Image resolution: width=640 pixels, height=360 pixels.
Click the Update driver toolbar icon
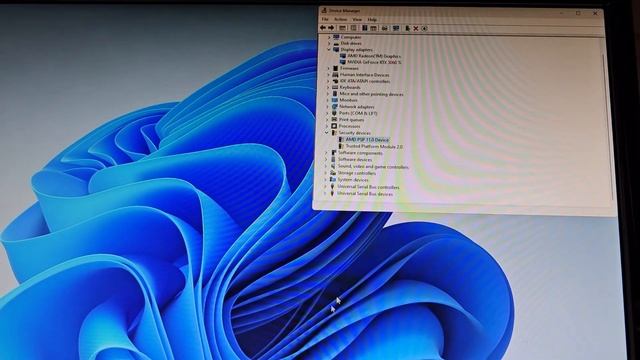pos(407,28)
